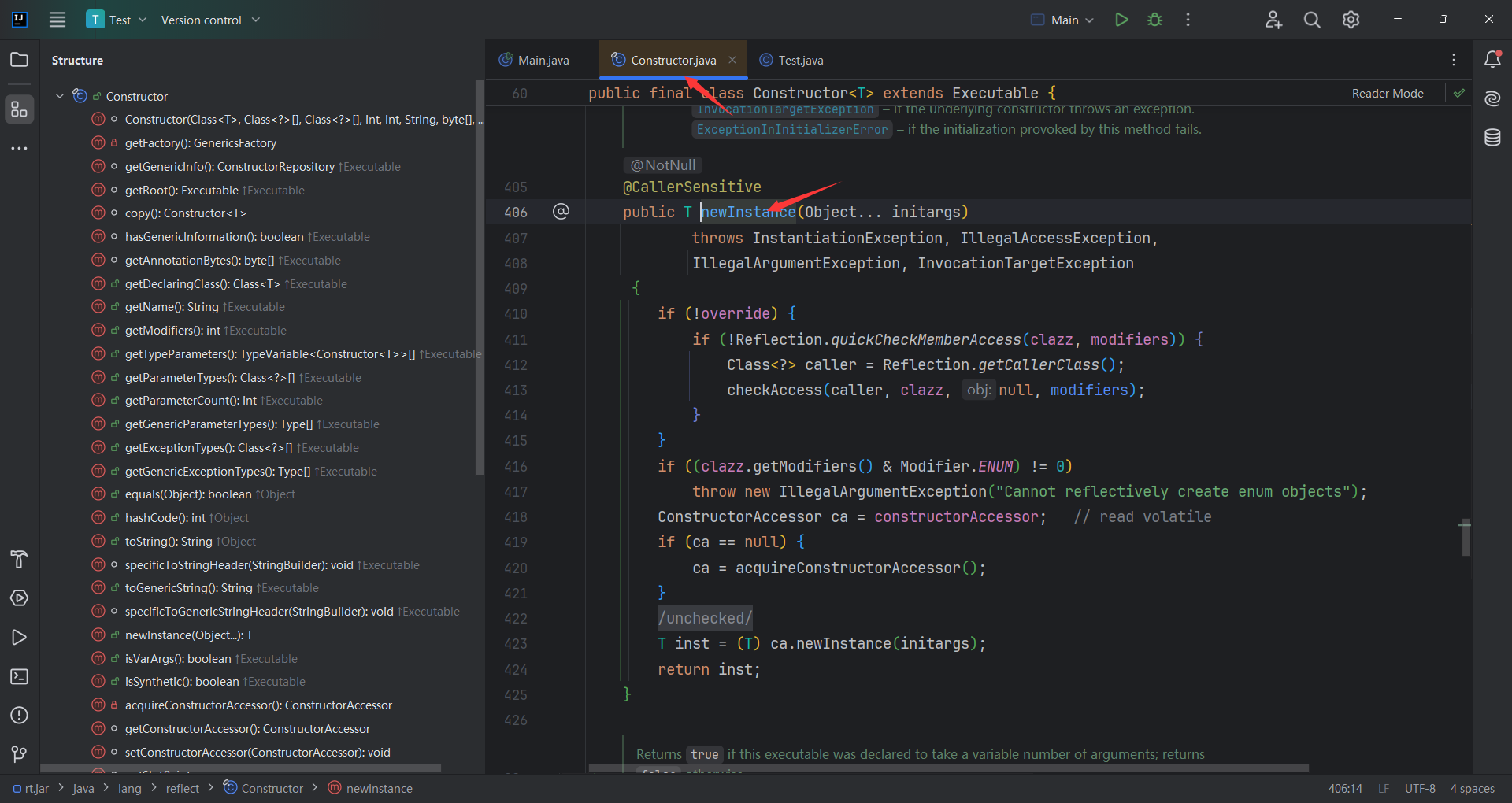Viewport: 1512px width, 803px height.
Task: Run the Main configuration
Action: point(1121,20)
